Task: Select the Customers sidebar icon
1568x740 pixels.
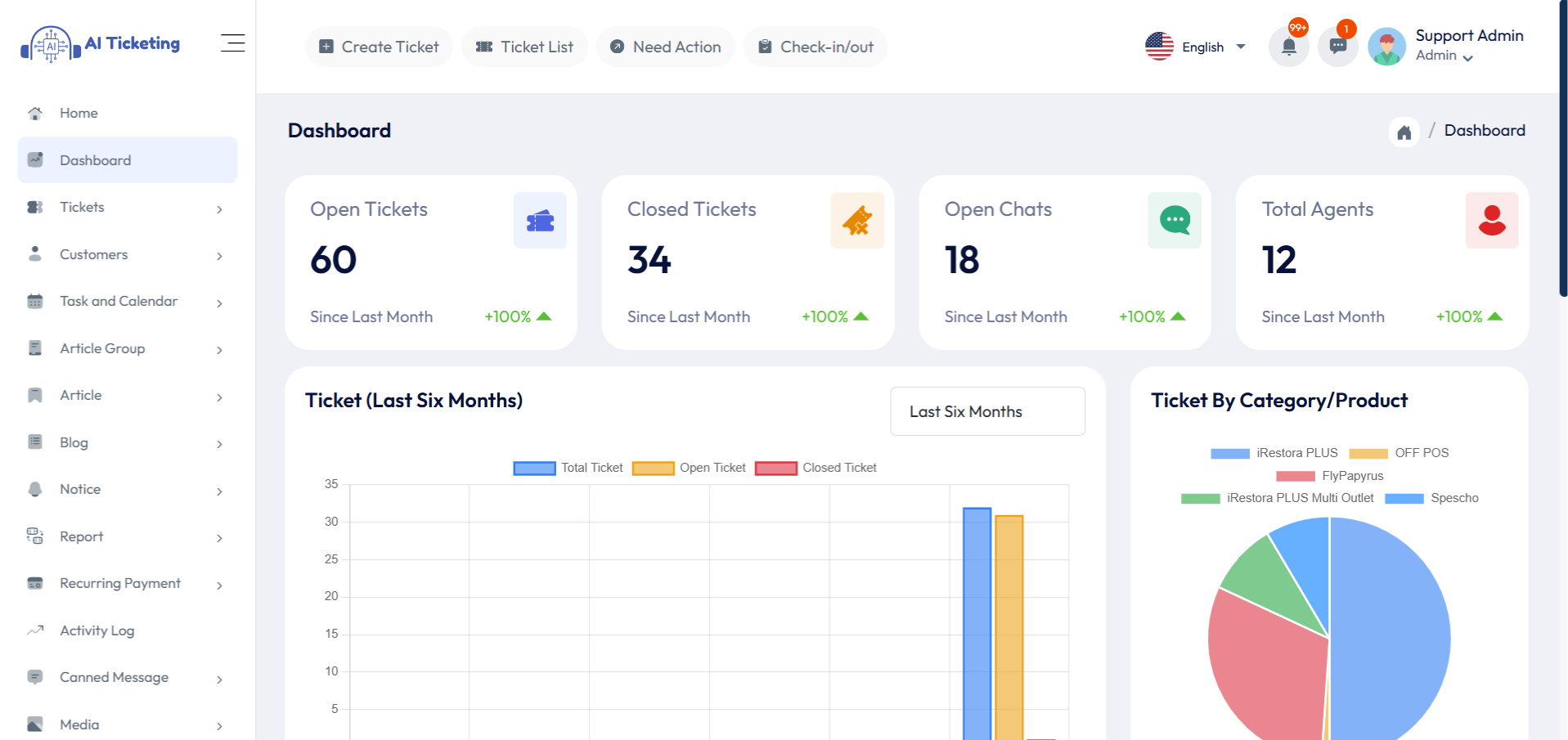Action: pyautogui.click(x=35, y=254)
